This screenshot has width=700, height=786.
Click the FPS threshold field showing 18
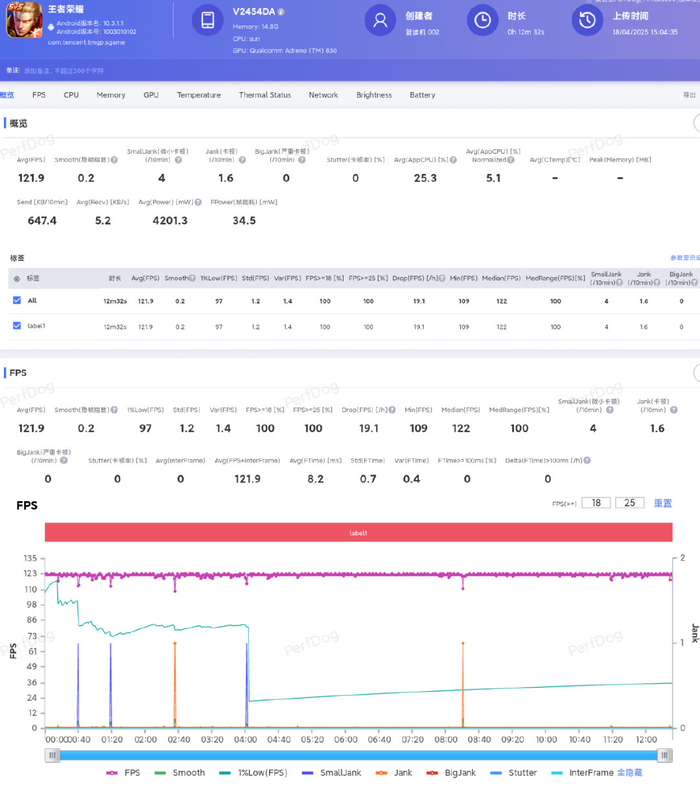coord(596,503)
